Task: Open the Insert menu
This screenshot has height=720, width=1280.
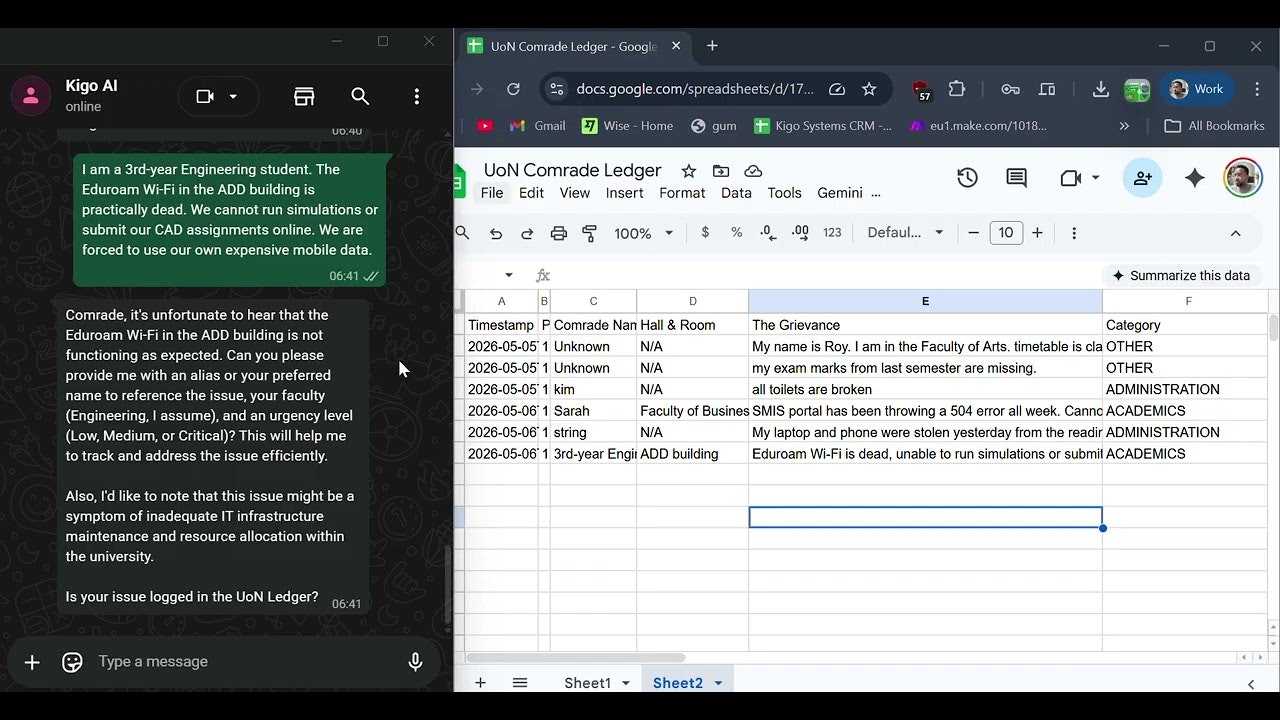Action: (624, 193)
